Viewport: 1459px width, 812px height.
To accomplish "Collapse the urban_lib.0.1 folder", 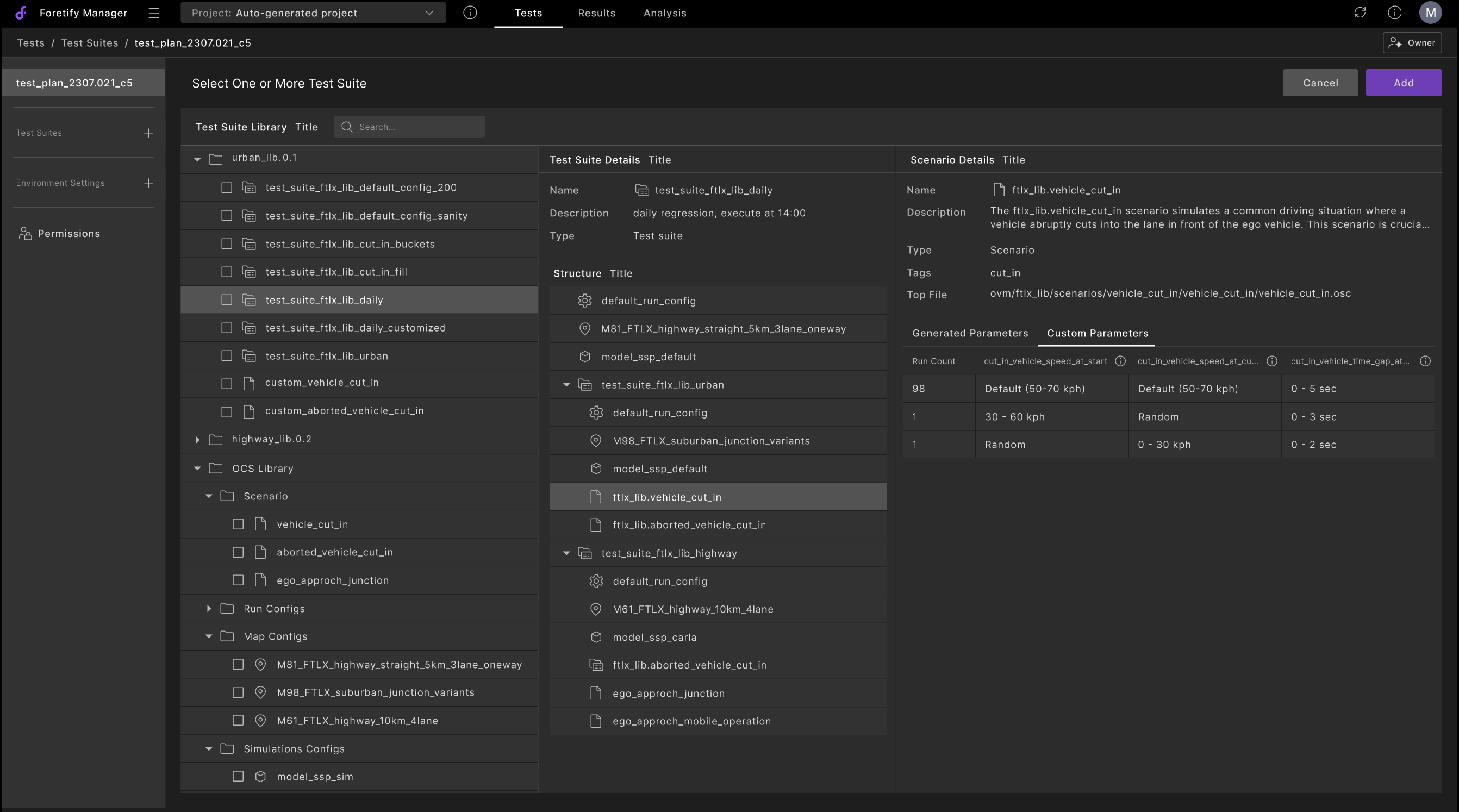I will (197, 159).
